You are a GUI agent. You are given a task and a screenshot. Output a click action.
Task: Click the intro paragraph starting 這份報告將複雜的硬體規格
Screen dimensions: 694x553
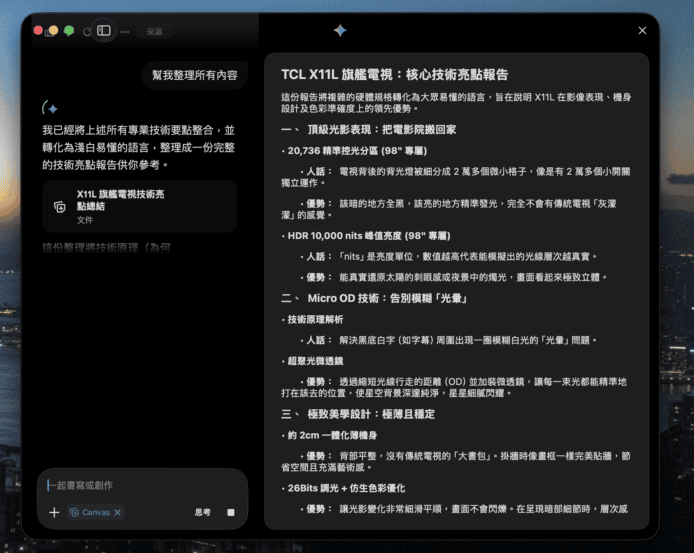pos(456,103)
